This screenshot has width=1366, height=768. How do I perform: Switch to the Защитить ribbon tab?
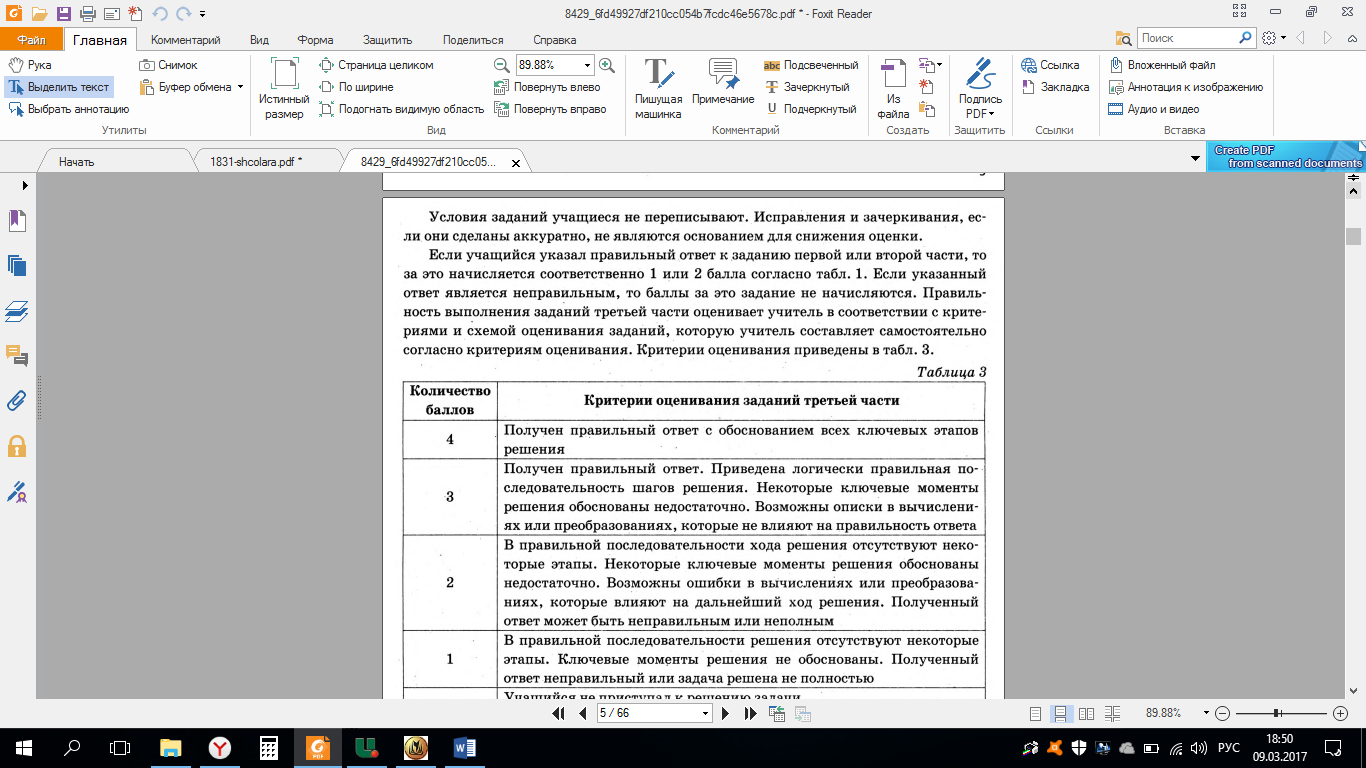(388, 40)
